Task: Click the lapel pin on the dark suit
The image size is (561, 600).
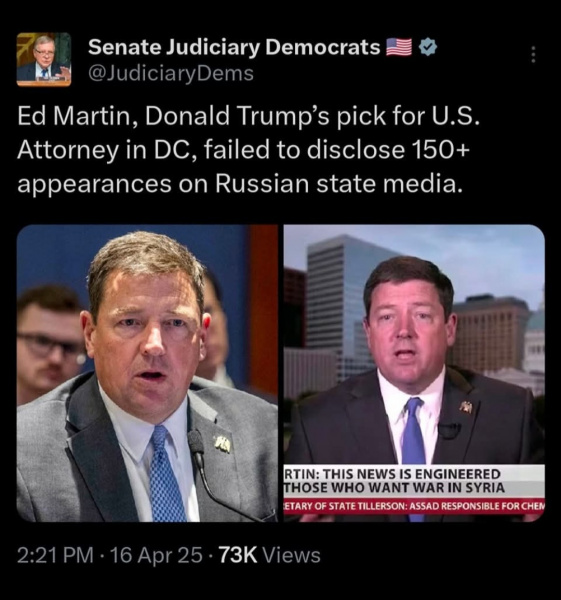Action: [x=466, y=407]
